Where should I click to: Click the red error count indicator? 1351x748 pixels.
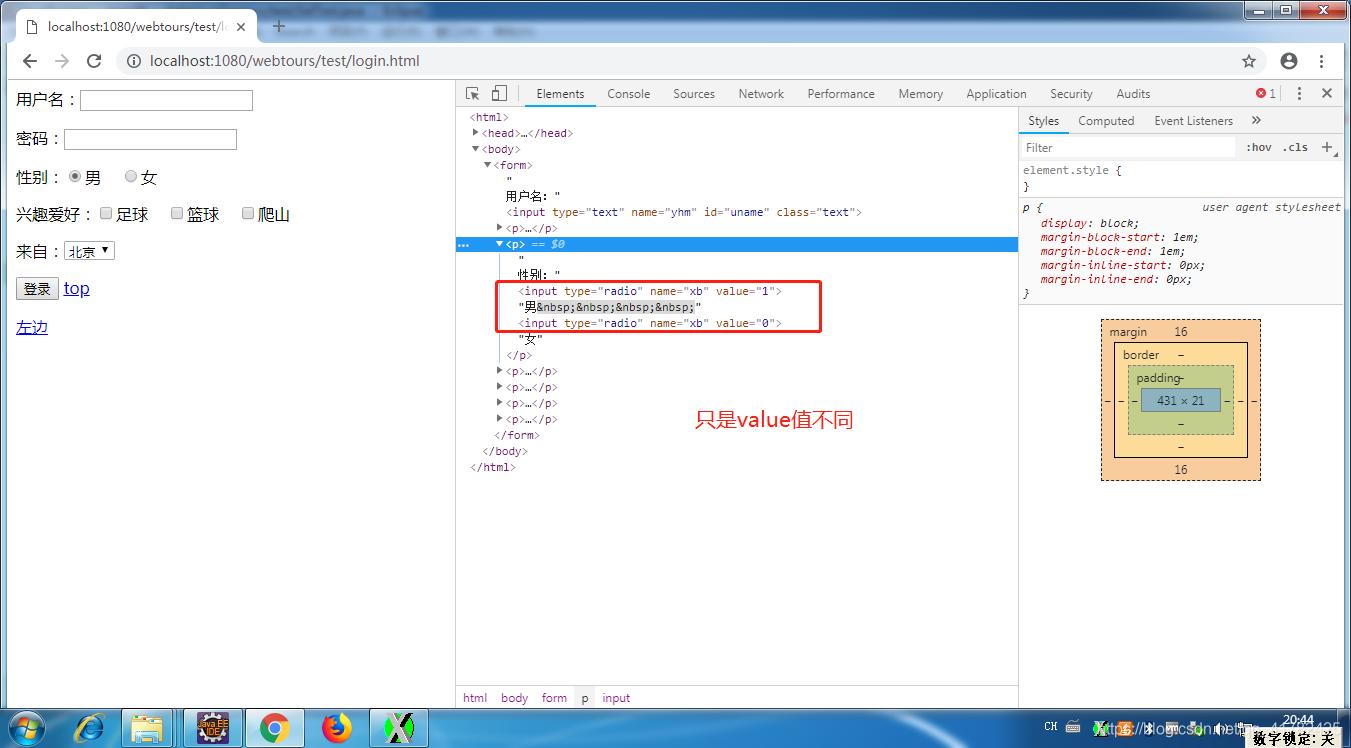click(1266, 94)
